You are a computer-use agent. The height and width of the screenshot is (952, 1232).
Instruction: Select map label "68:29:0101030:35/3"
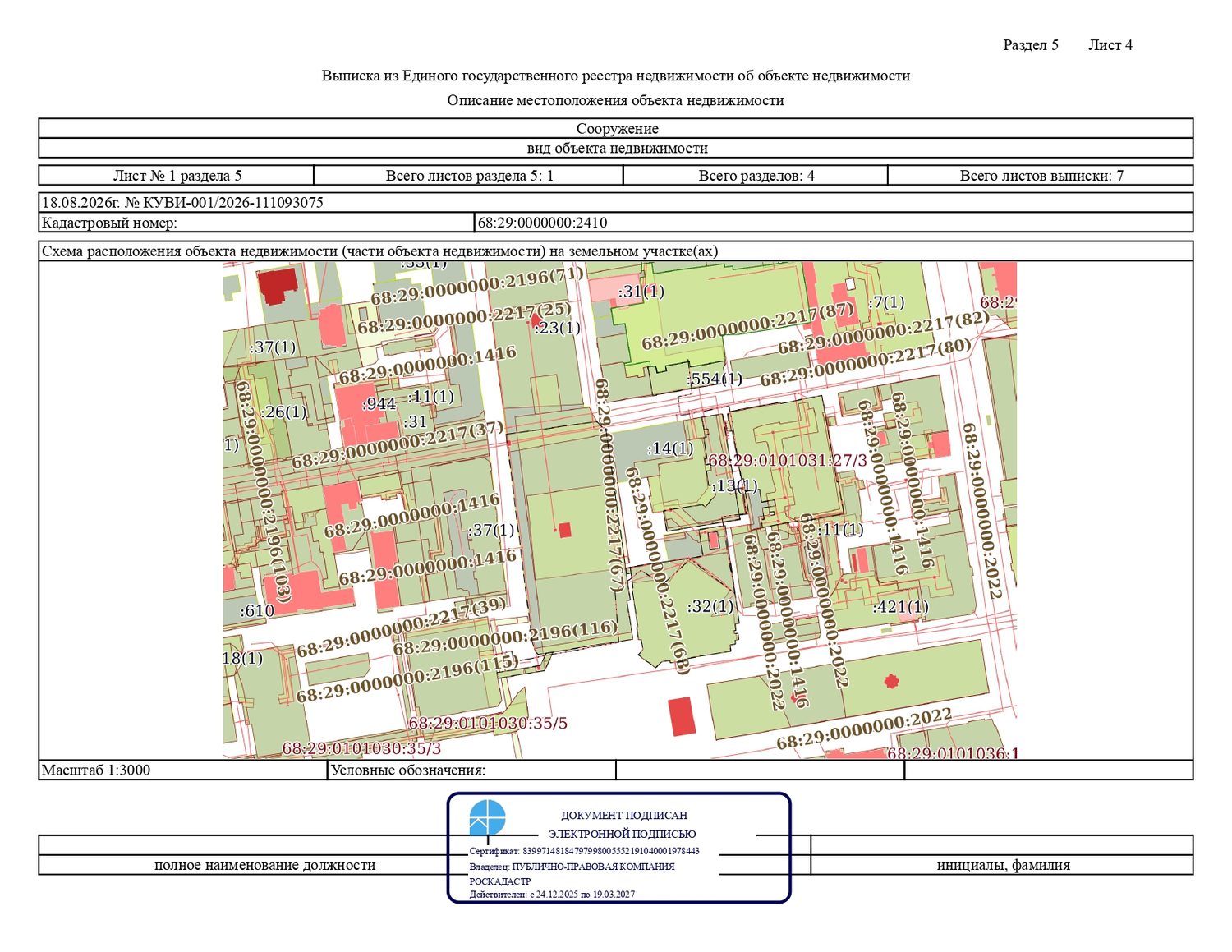pyautogui.click(x=361, y=748)
